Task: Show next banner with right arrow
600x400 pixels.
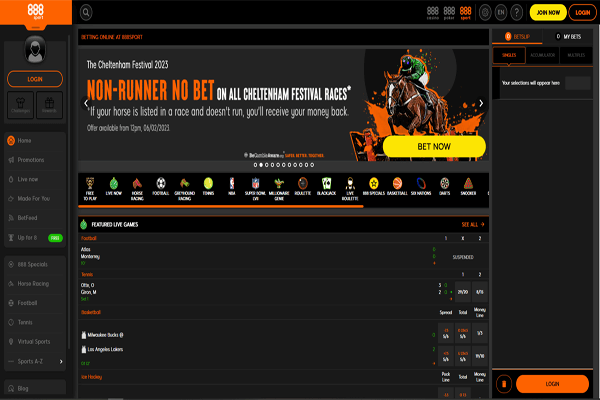Action: pyautogui.click(x=481, y=103)
